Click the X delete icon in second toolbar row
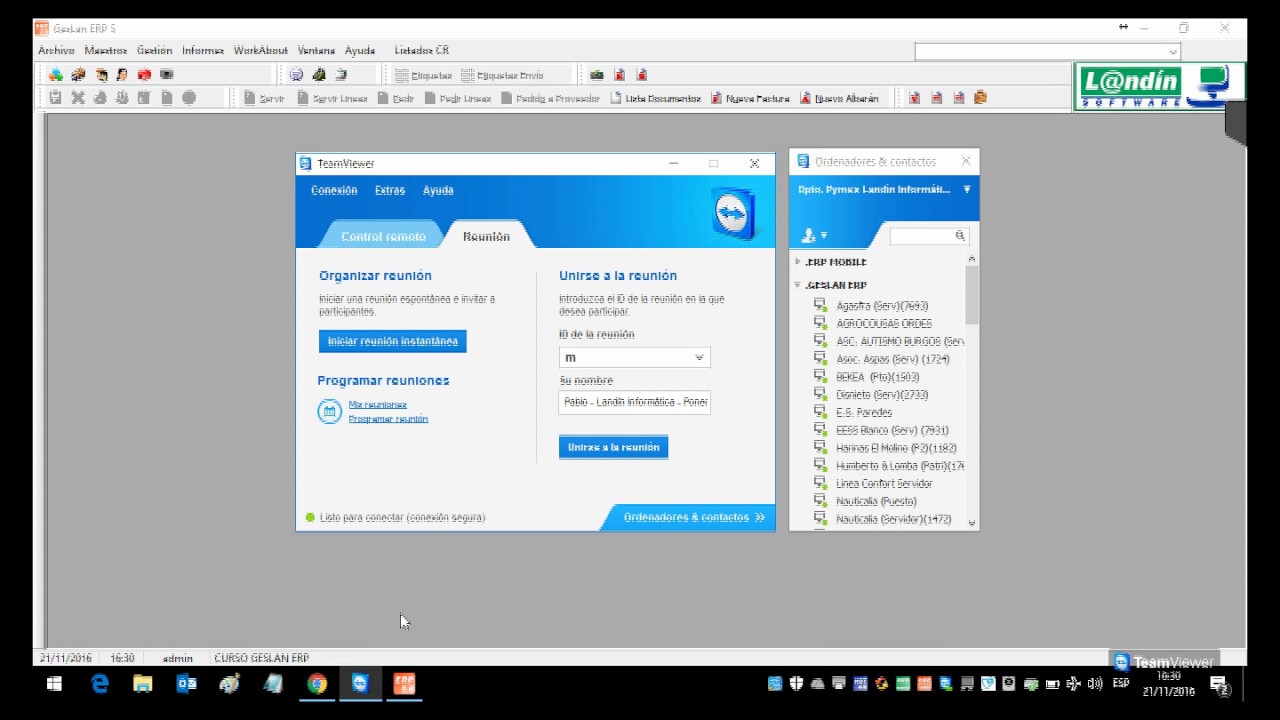 point(78,98)
